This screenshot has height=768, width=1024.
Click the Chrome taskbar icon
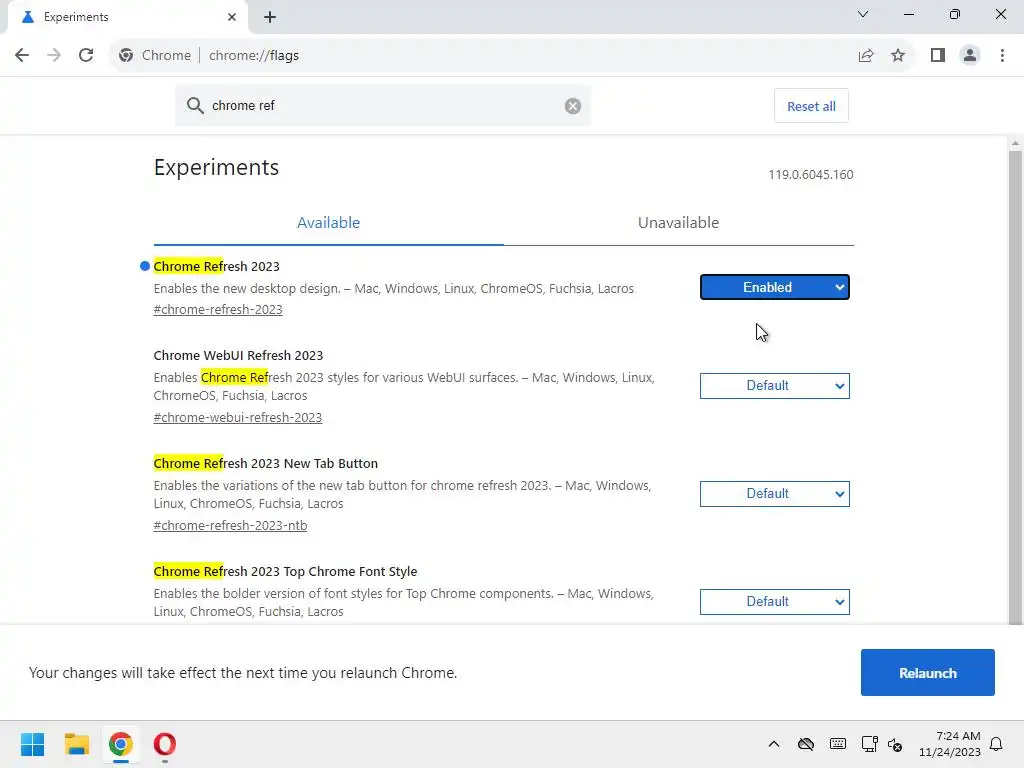tap(120, 744)
